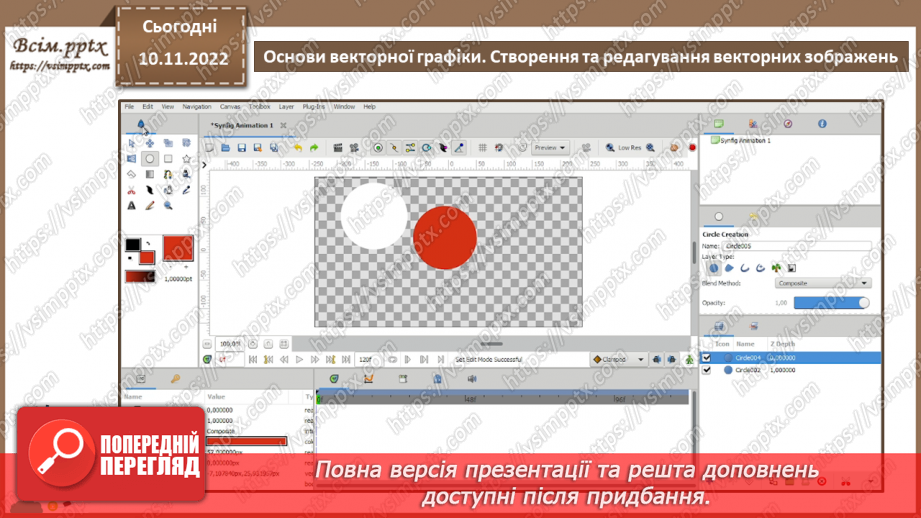Click the zoom percentage field below canvas
Image resolution: width=921 pixels, height=518 pixels.
(x=230, y=344)
